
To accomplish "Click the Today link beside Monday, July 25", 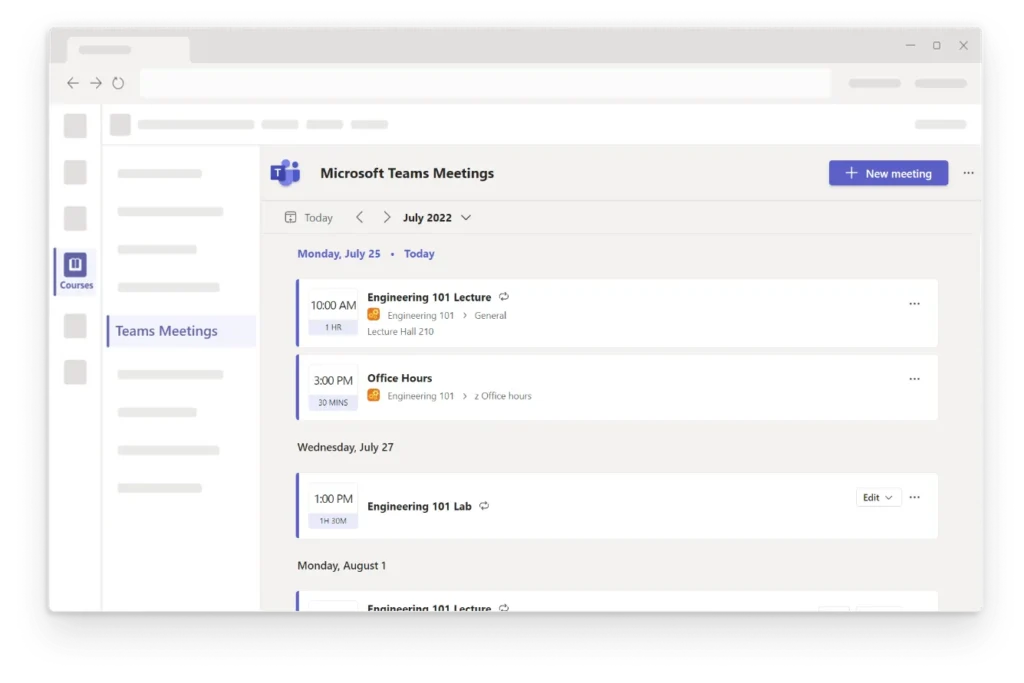I will (x=419, y=253).
